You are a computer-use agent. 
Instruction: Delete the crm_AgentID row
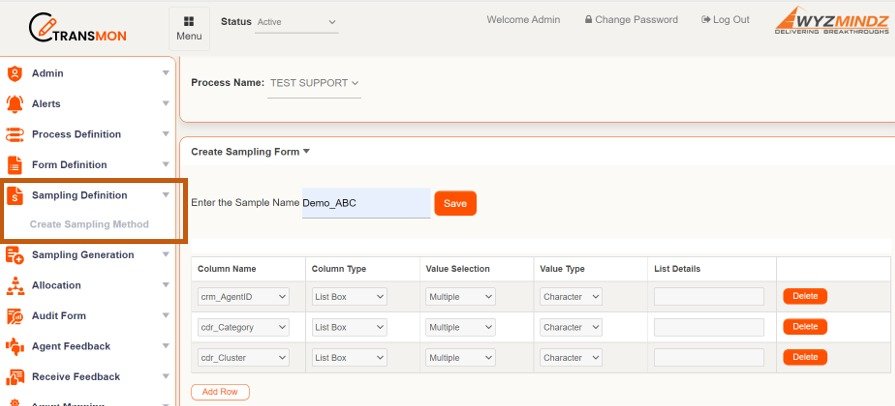[x=805, y=296]
